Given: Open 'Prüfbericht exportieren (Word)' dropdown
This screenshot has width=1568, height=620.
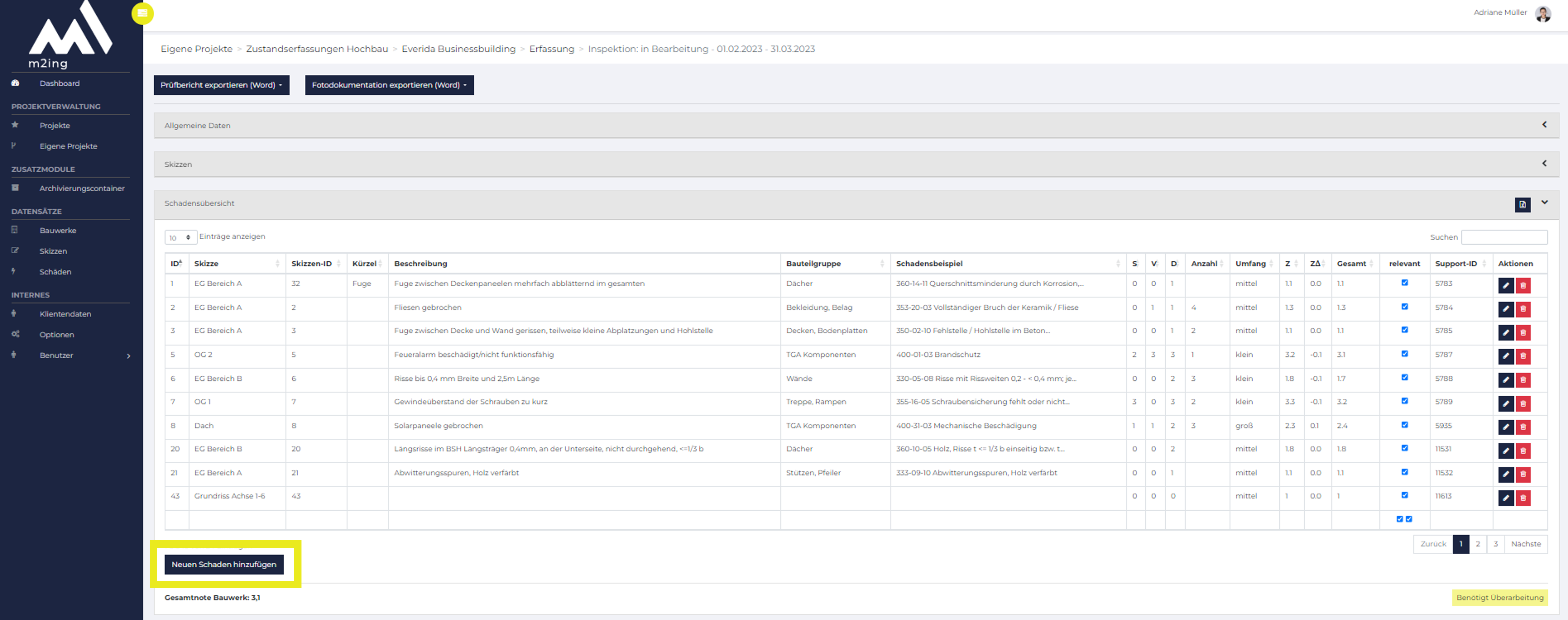Looking at the screenshot, I should click(222, 85).
